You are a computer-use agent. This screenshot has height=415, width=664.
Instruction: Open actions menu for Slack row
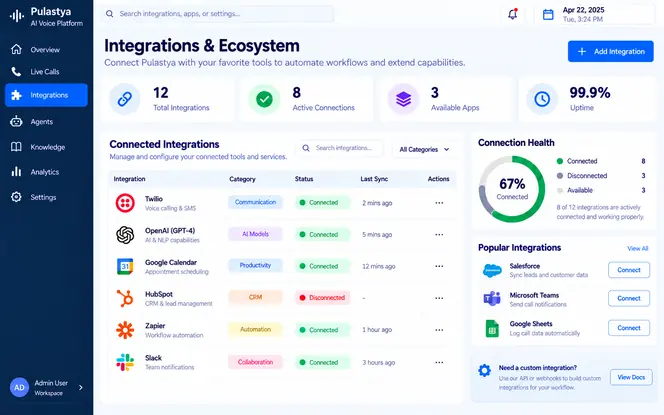439,362
